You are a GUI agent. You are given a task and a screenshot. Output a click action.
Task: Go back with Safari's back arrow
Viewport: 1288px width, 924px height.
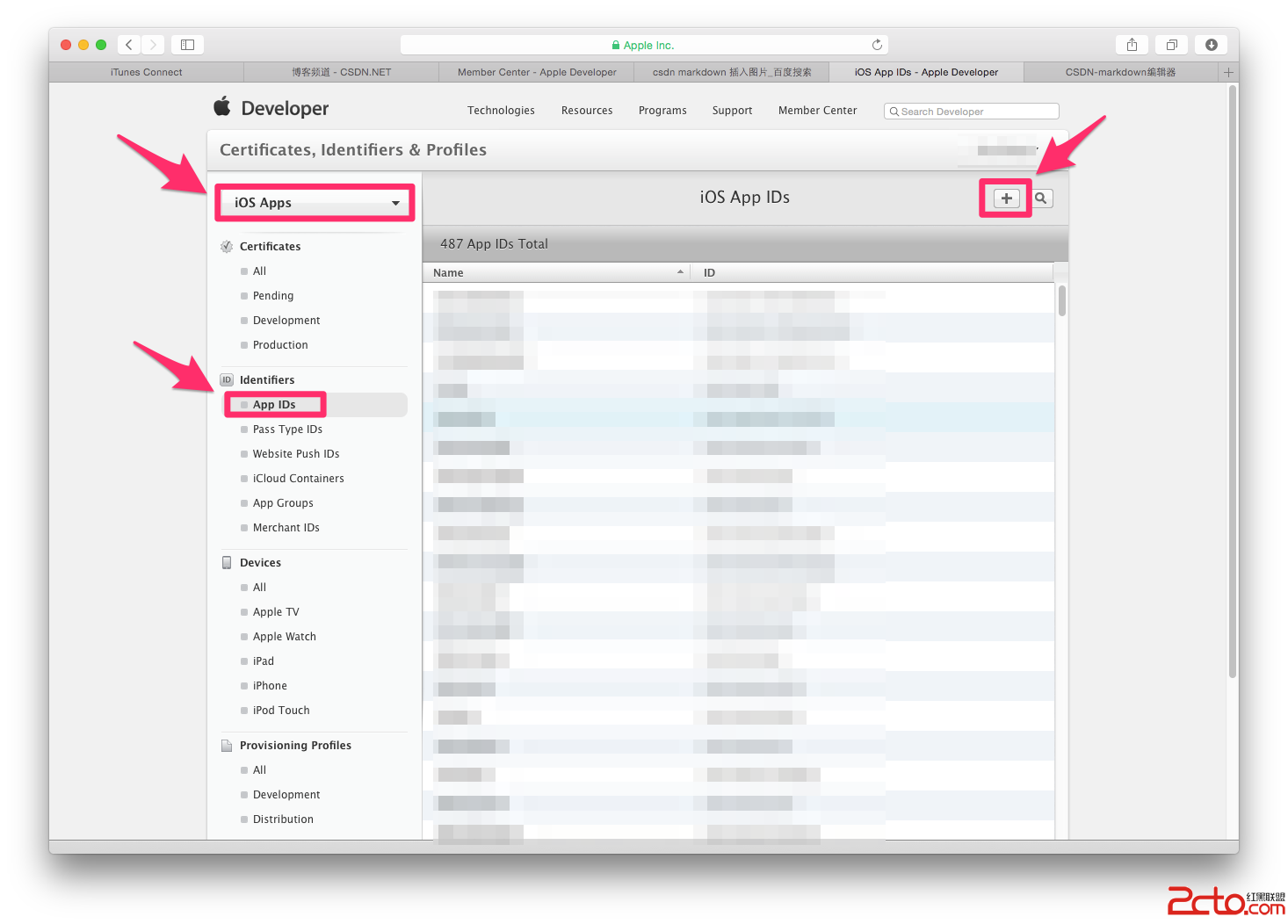129,45
